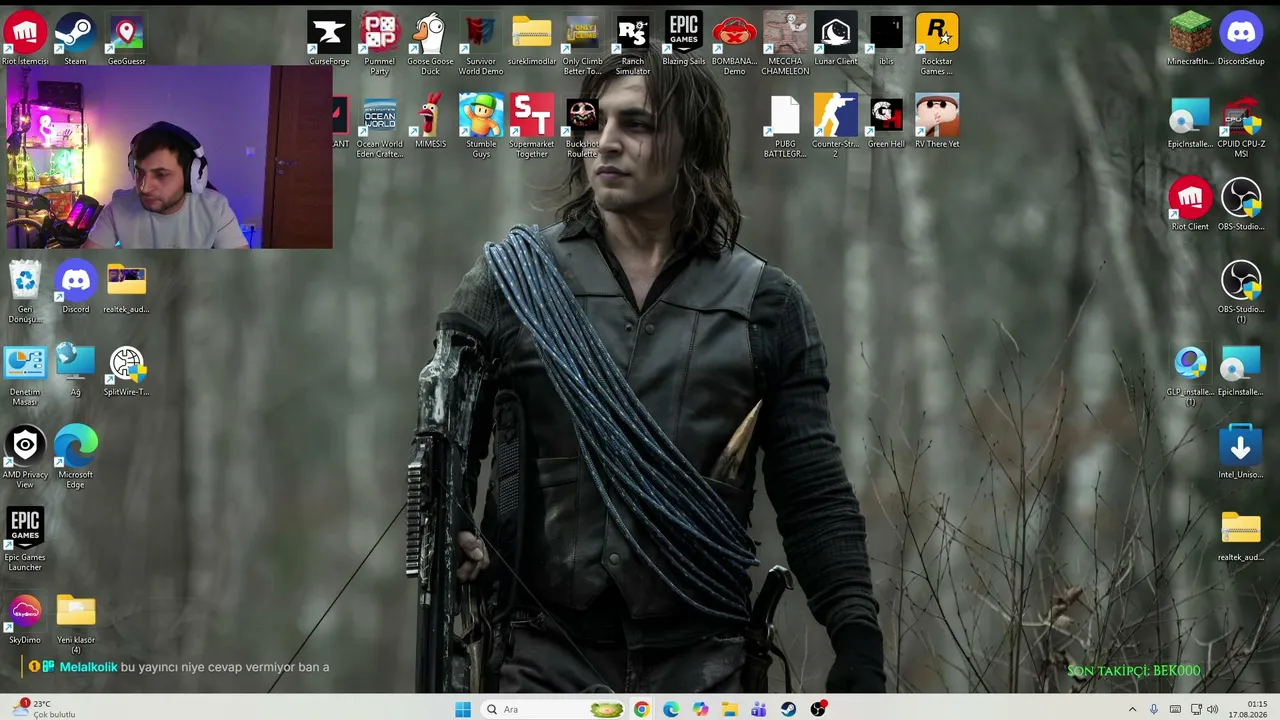Launch Edge from the taskbar
Screen dimensions: 1280x720
[671, 709]
